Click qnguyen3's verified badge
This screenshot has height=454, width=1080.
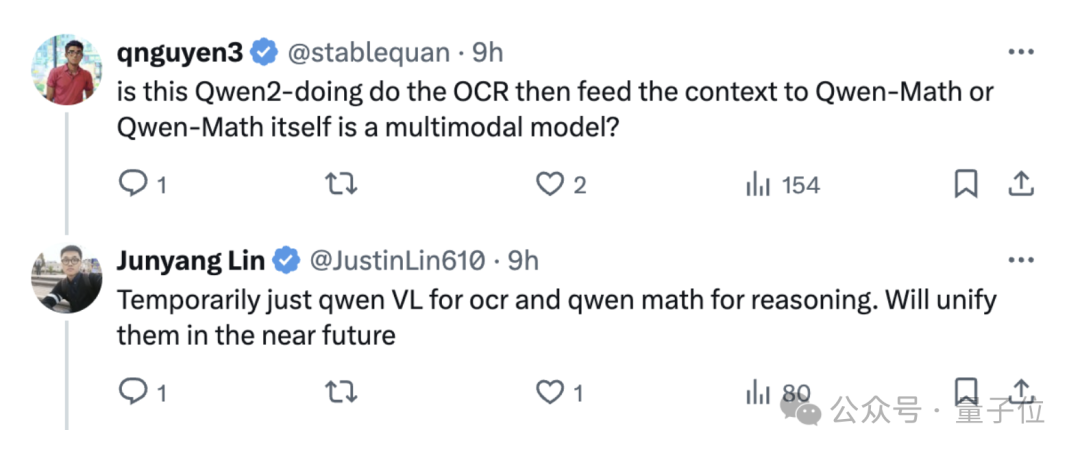tap(264, 52)
